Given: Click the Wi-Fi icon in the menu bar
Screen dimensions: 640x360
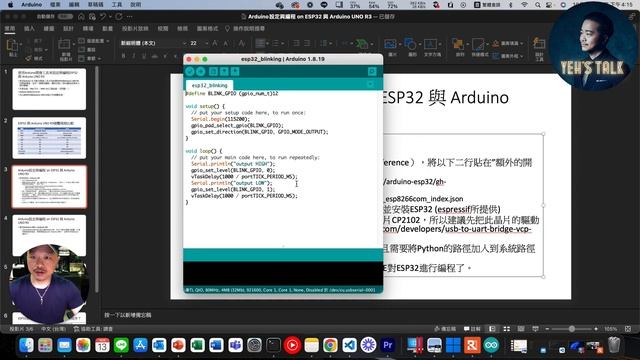Looking at the screenshot, I should pyautogui.click(x=524, y=4).
